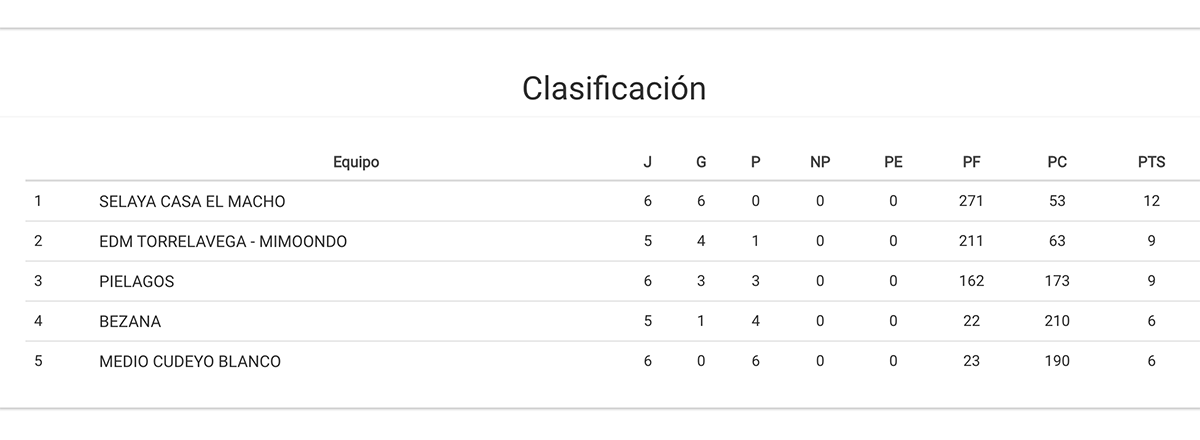Click Selaya's 271 points-for value

(971, 202)
